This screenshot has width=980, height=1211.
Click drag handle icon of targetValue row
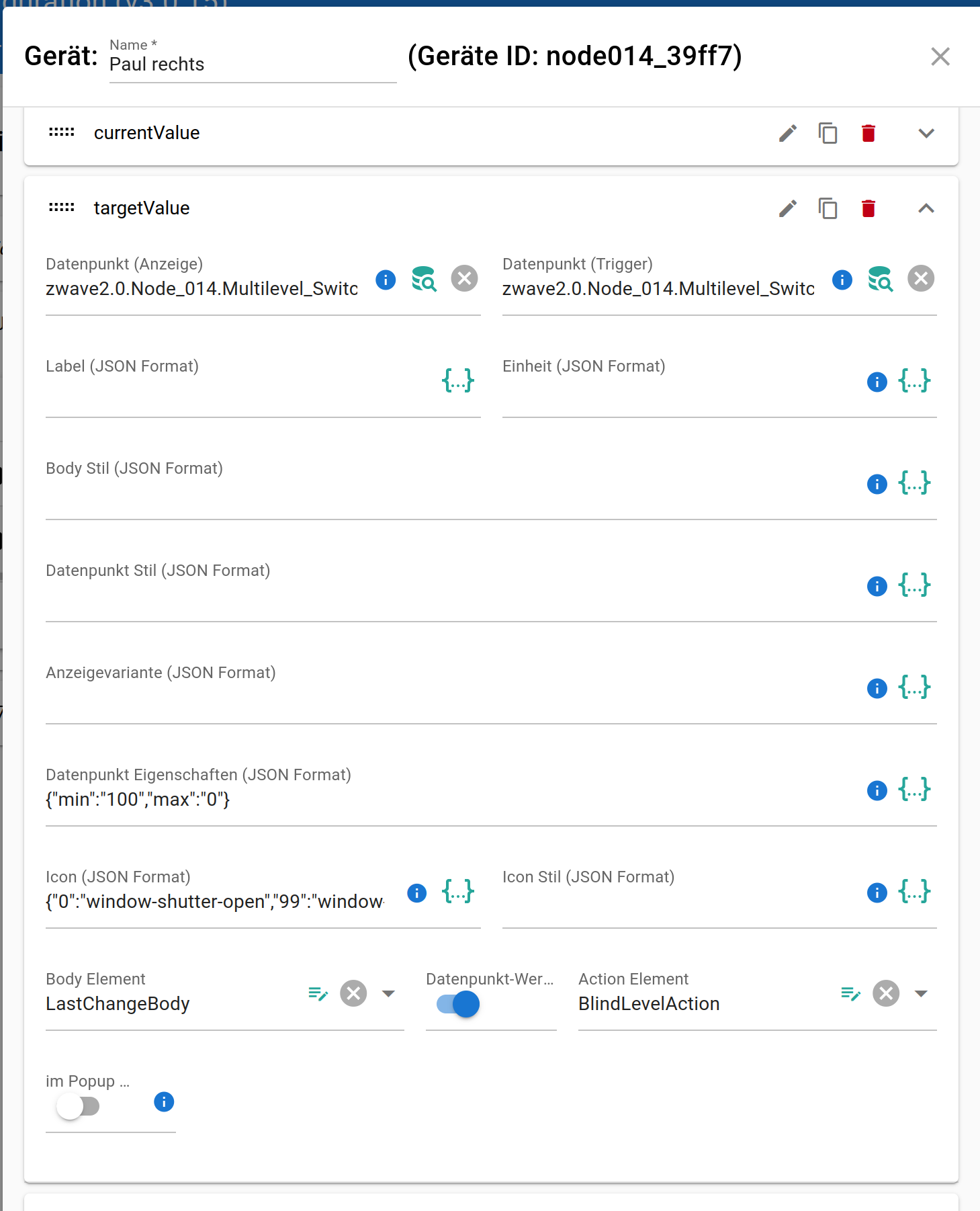point(61,208)
